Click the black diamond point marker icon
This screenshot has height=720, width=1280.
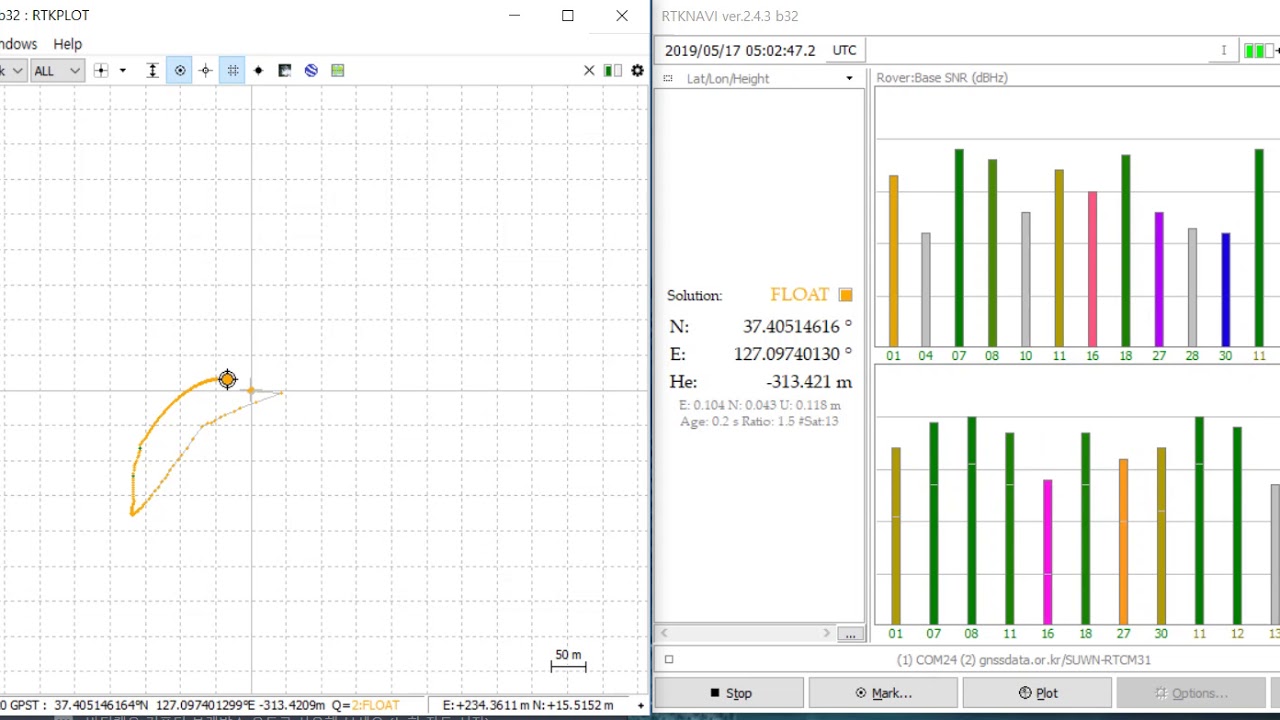tap(258, 70)
